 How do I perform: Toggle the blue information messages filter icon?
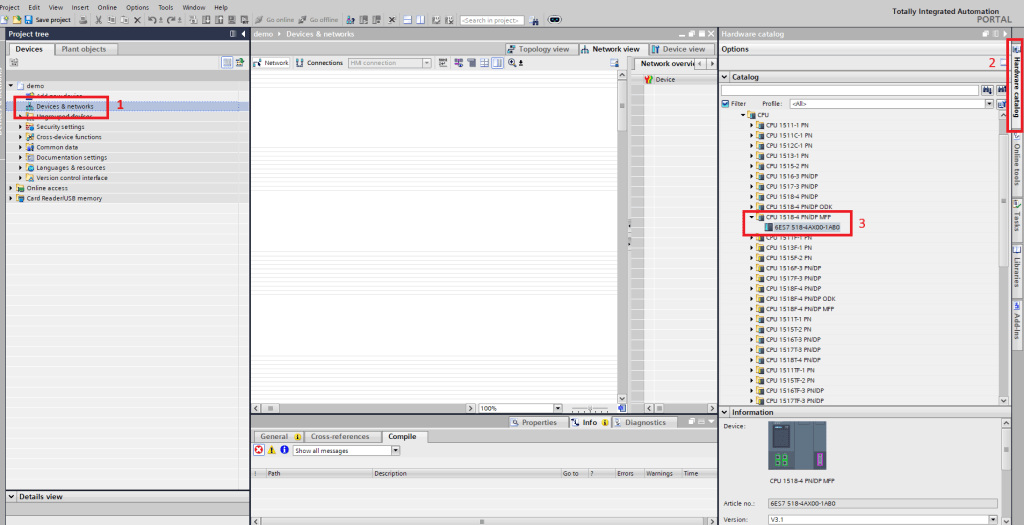coord(284,450)
